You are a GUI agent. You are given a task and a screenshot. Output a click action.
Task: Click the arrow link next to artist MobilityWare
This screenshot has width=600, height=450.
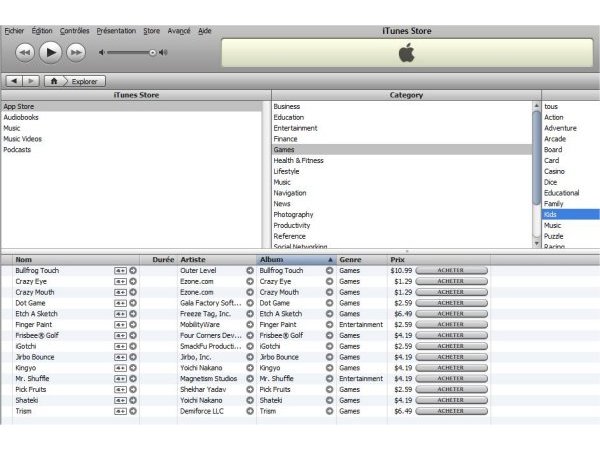coord(250,324)
